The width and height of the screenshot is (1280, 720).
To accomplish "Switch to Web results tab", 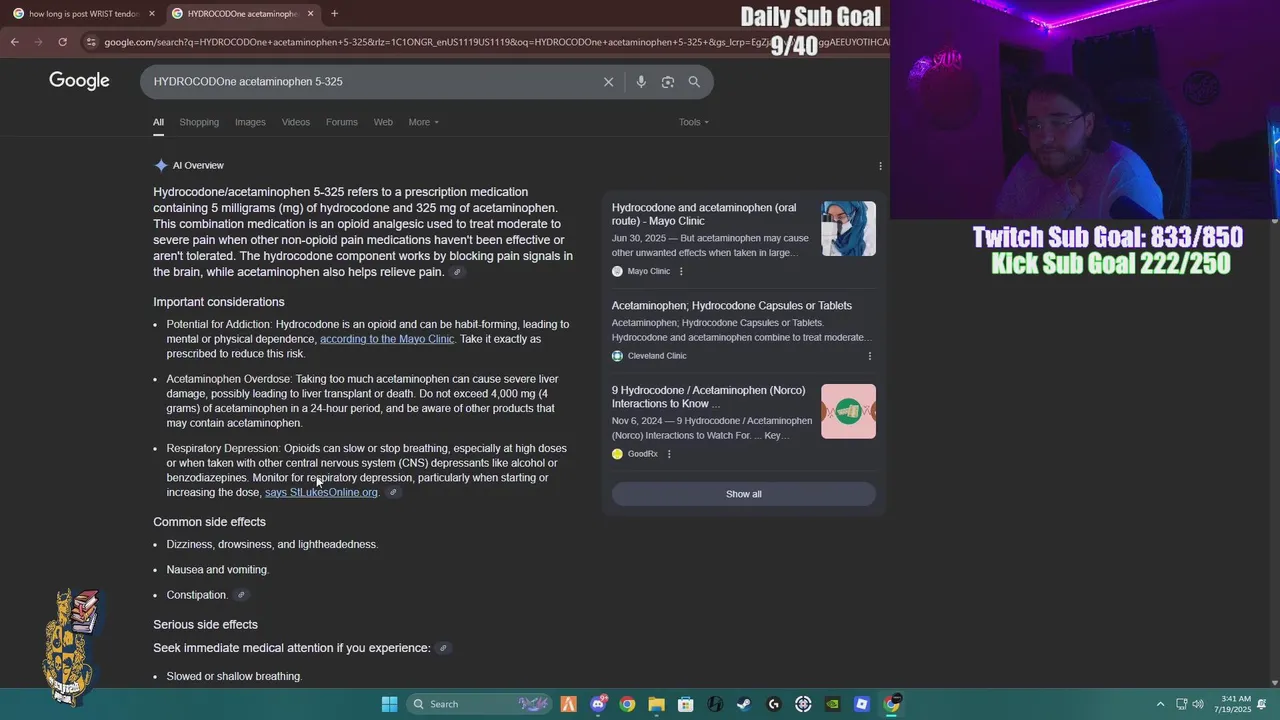I will [x=383, y=122].
